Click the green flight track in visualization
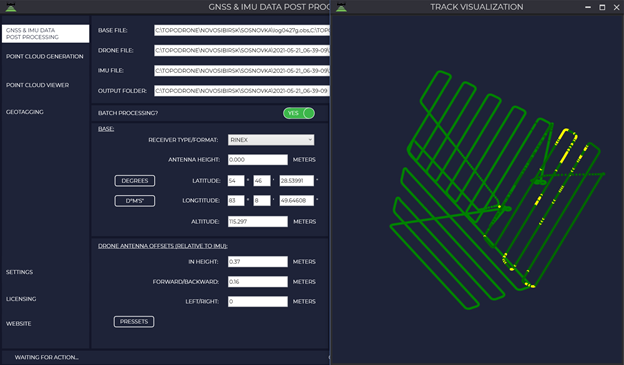624x365 pixels. (497, 190)
